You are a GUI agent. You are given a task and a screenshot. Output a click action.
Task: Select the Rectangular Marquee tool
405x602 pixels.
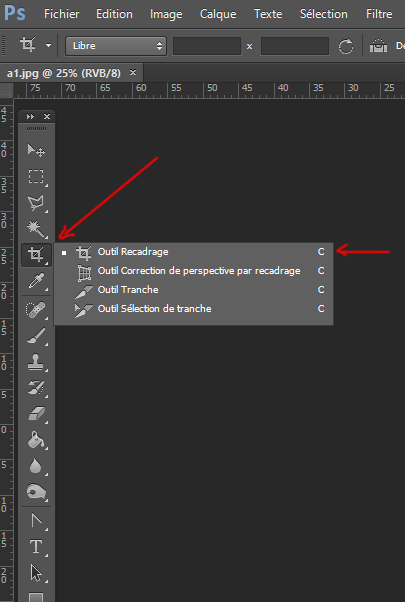tap(36, 177)
